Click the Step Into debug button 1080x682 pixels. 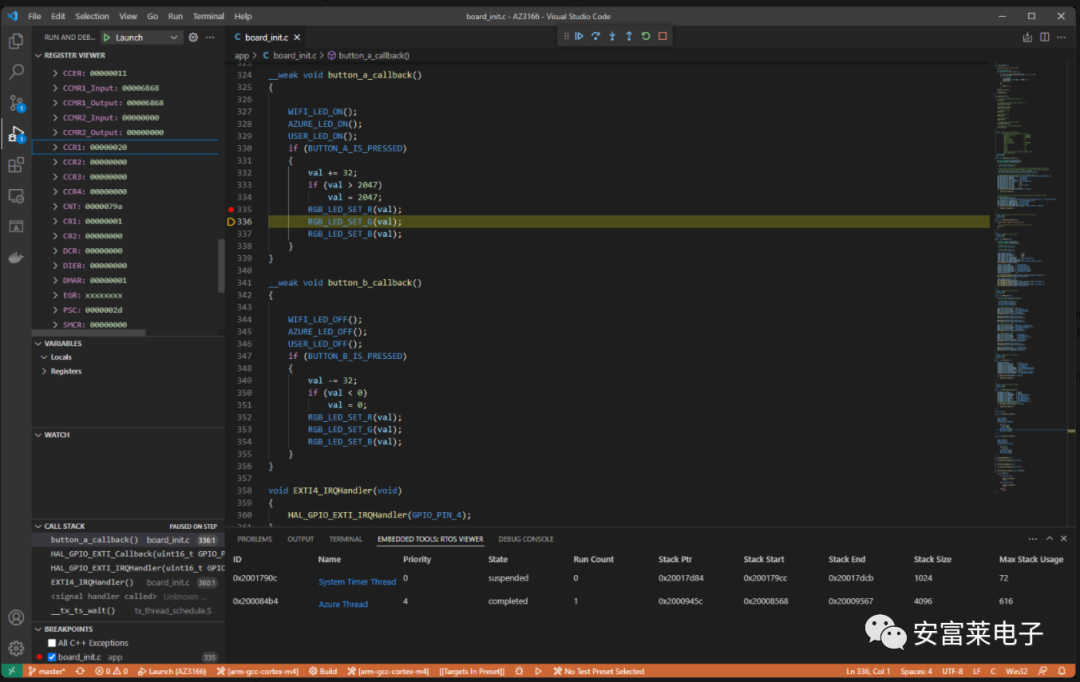[612, 37]
